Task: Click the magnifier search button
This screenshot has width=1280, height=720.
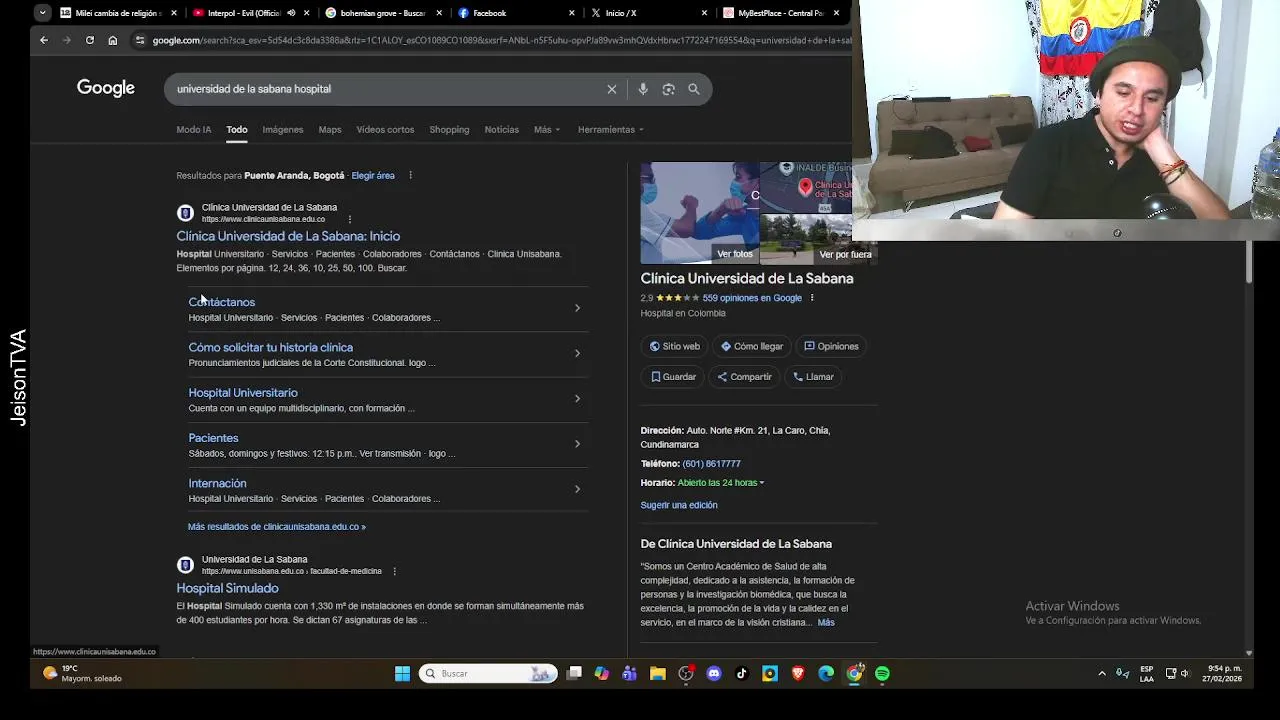Action: [694, 89]
